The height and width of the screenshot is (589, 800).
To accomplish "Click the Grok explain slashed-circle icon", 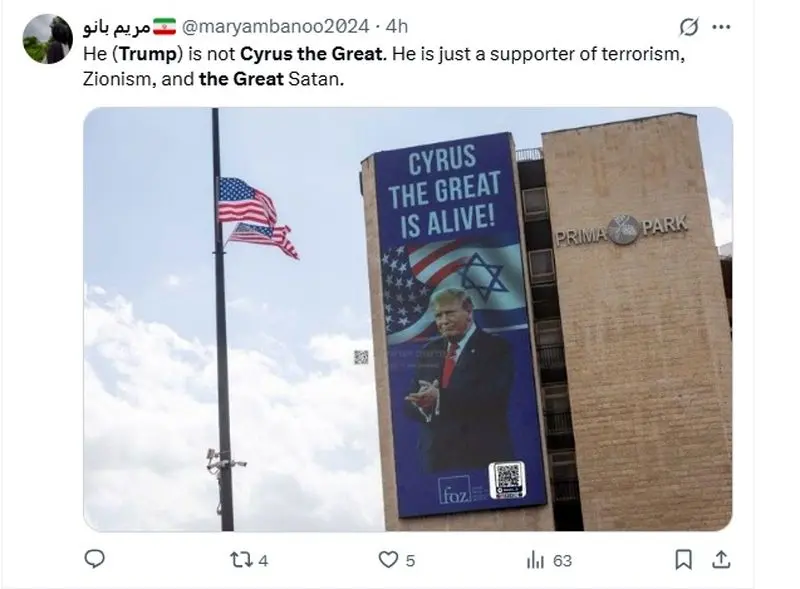I will click(688, 27).
